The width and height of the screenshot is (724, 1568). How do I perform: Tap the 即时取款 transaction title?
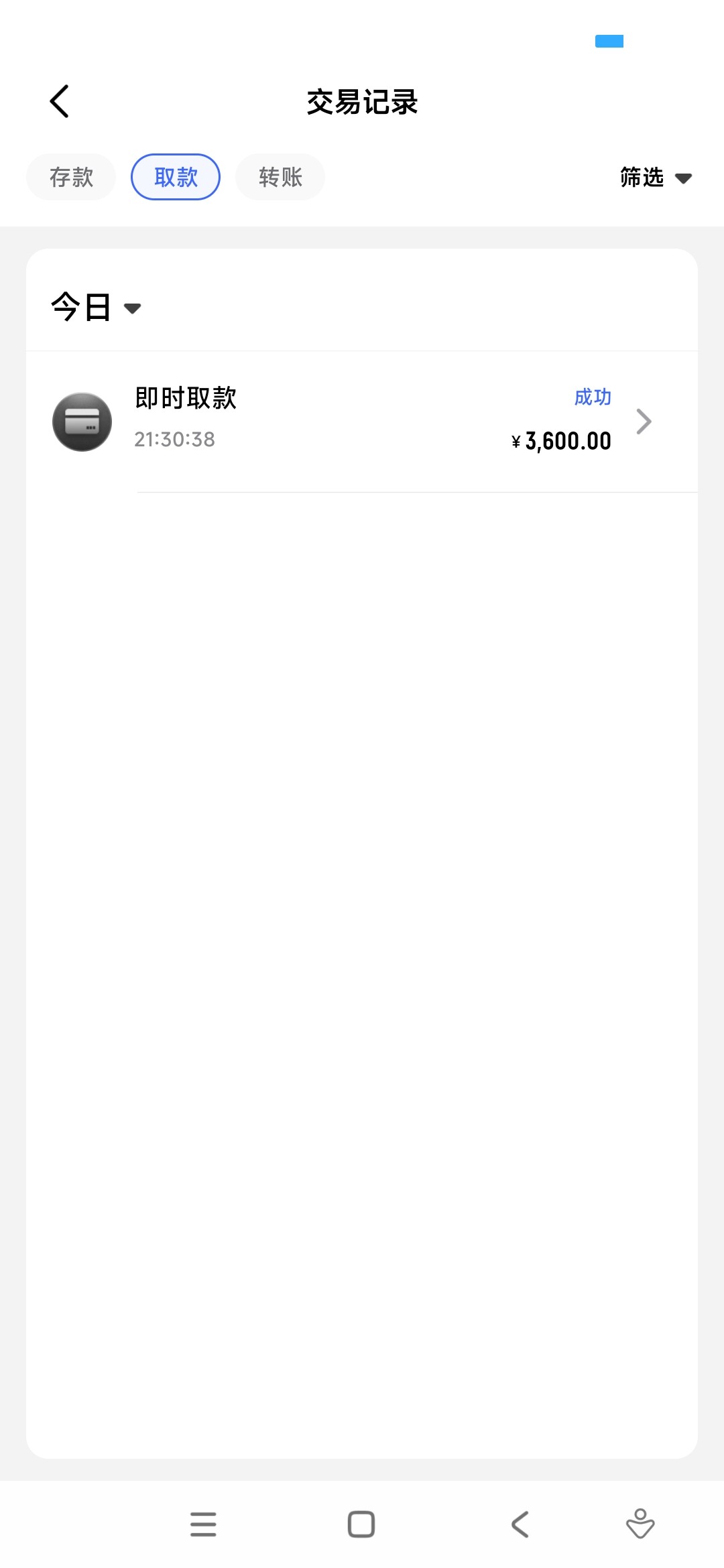pyautogui.click(x=186, y=398)
